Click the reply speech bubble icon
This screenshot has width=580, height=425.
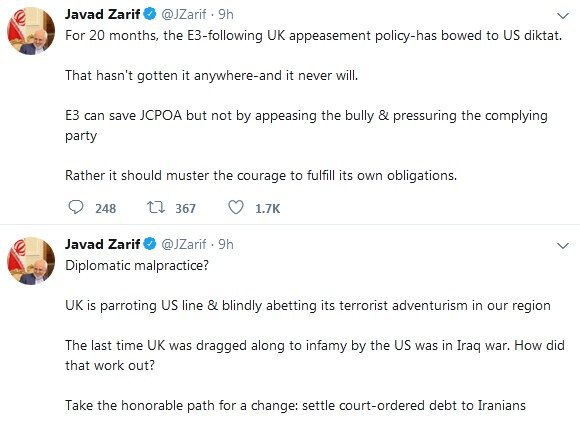[76, 207]
